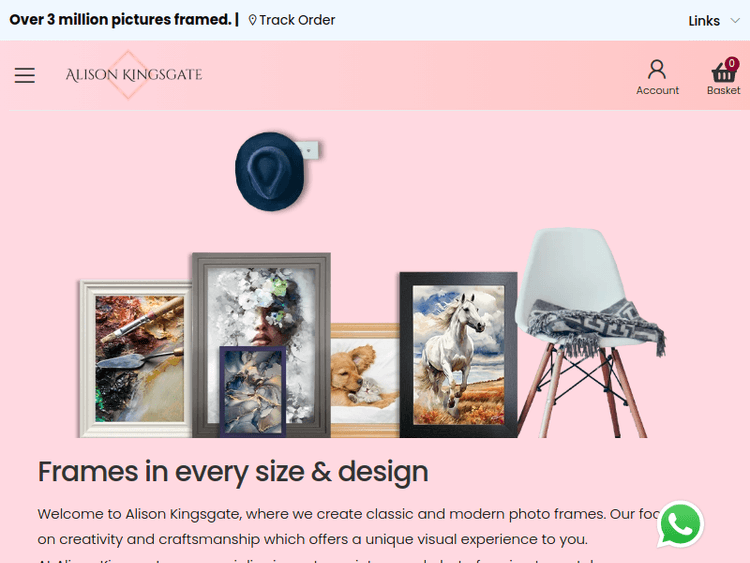Click the basket item count badge
Image resolution: width=750 pixels, height=563 pixels.
click(731, 63)
